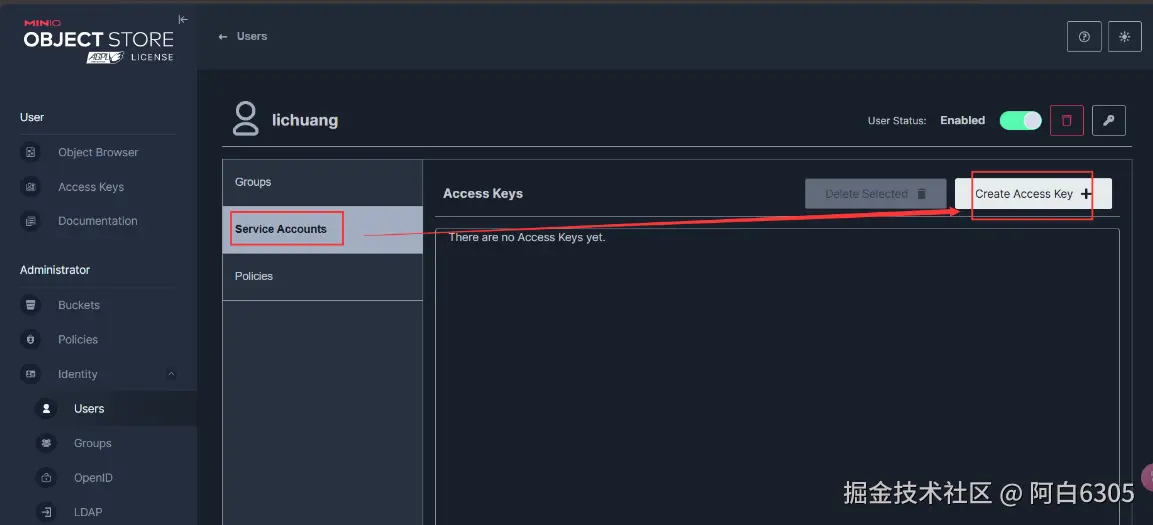Click the Delete Selected button
Image resolution: width=1153 pixels, height=525 pixels.
click(x=876, y=194)
